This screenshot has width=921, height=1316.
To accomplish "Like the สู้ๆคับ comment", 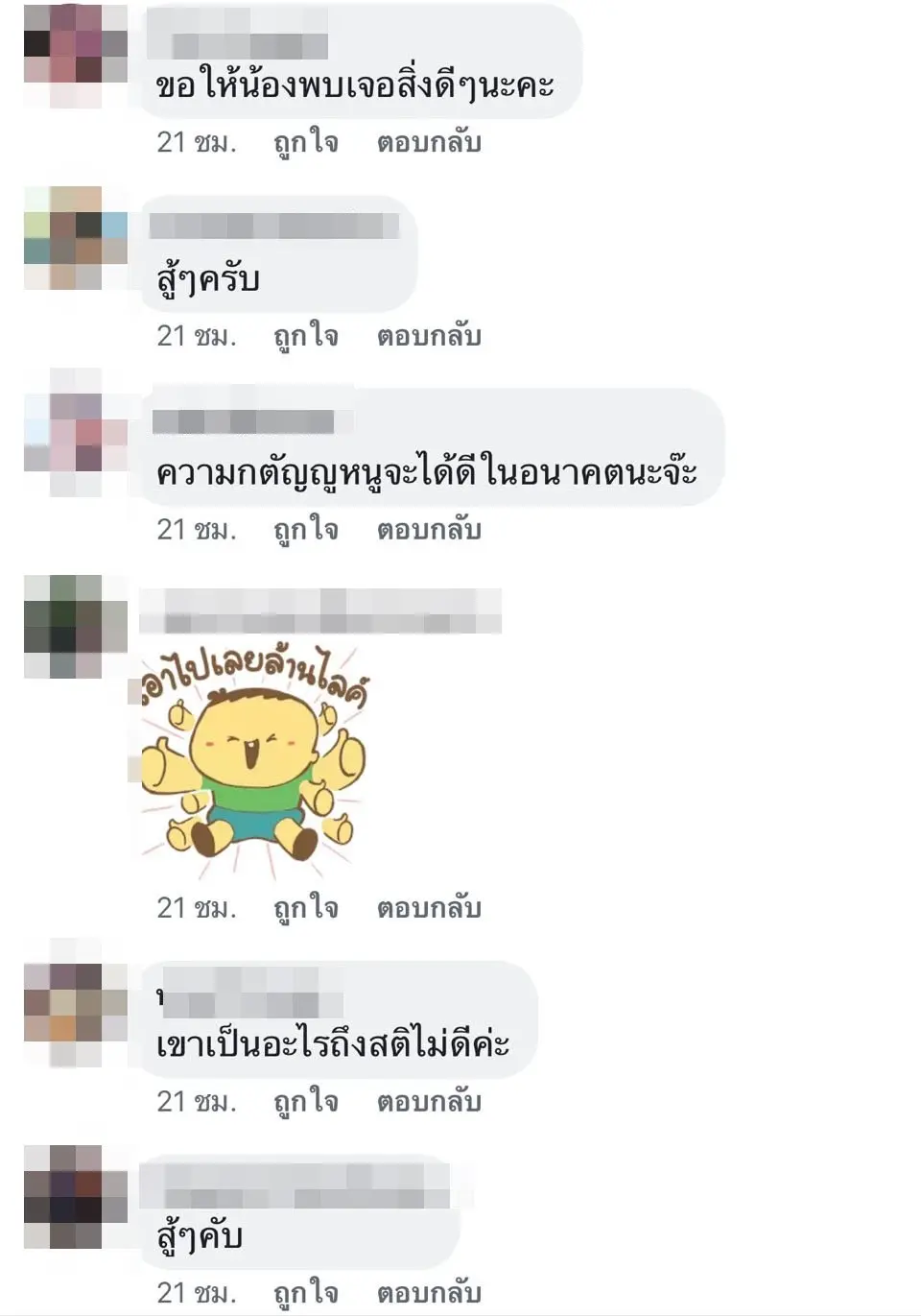I will click(306, 1295).
